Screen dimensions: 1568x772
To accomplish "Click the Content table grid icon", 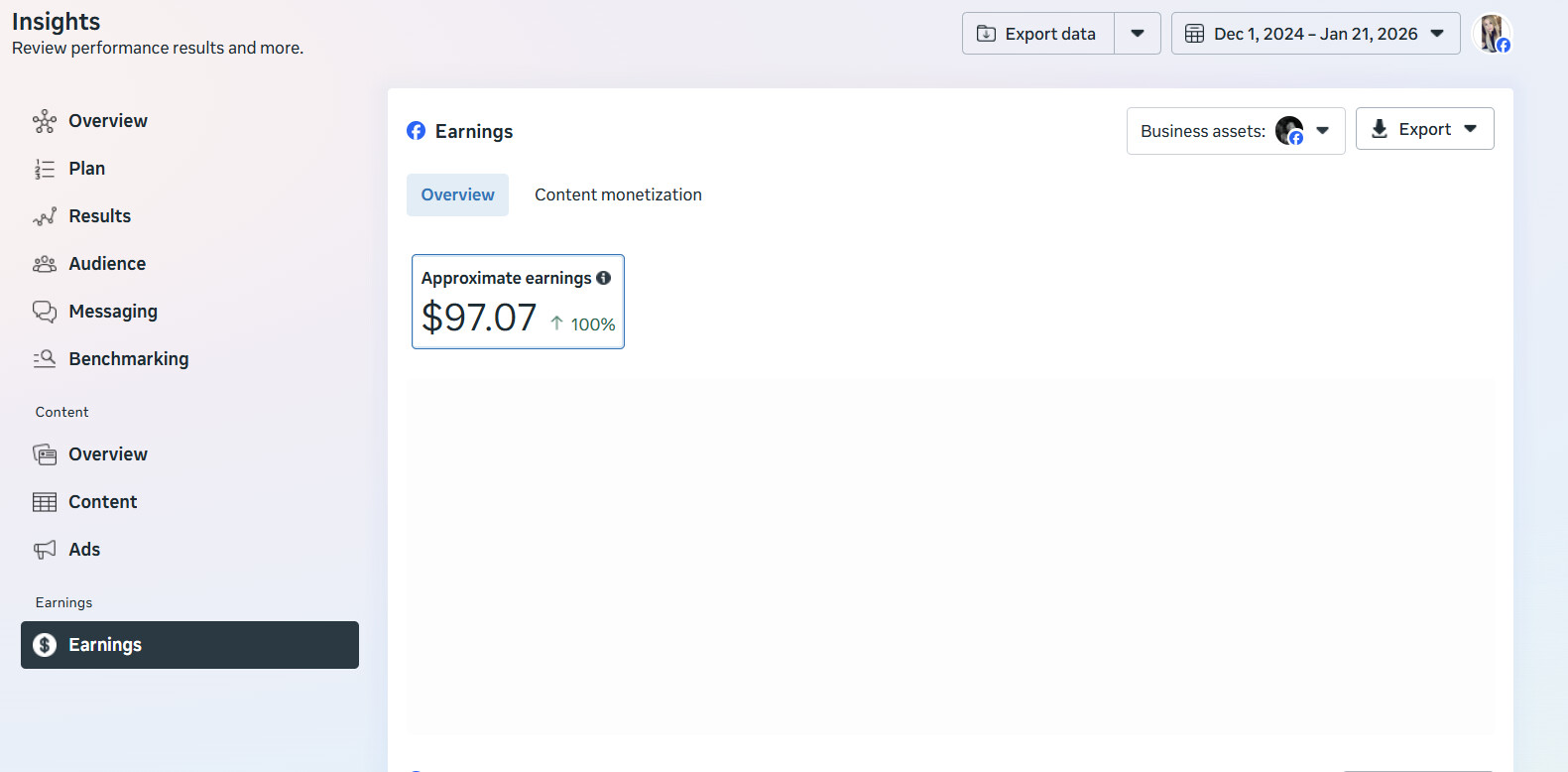I will (45, 502).
